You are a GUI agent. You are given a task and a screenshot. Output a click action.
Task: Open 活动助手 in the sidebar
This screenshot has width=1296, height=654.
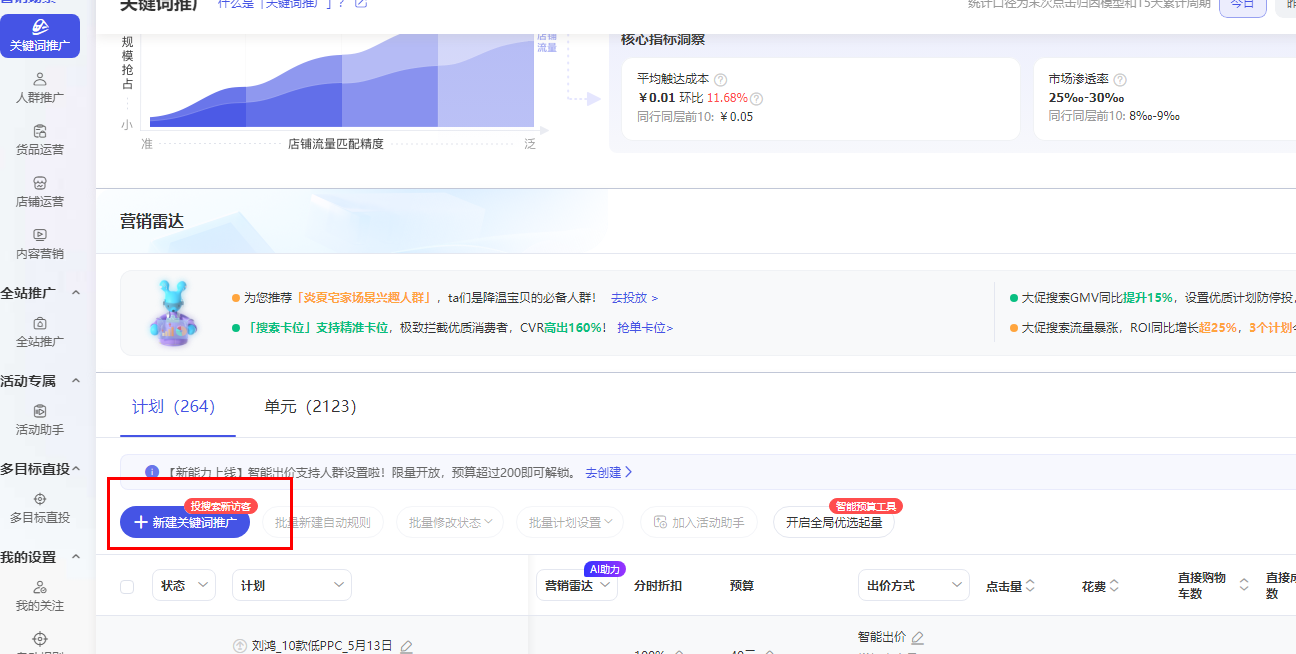[40, 419]
